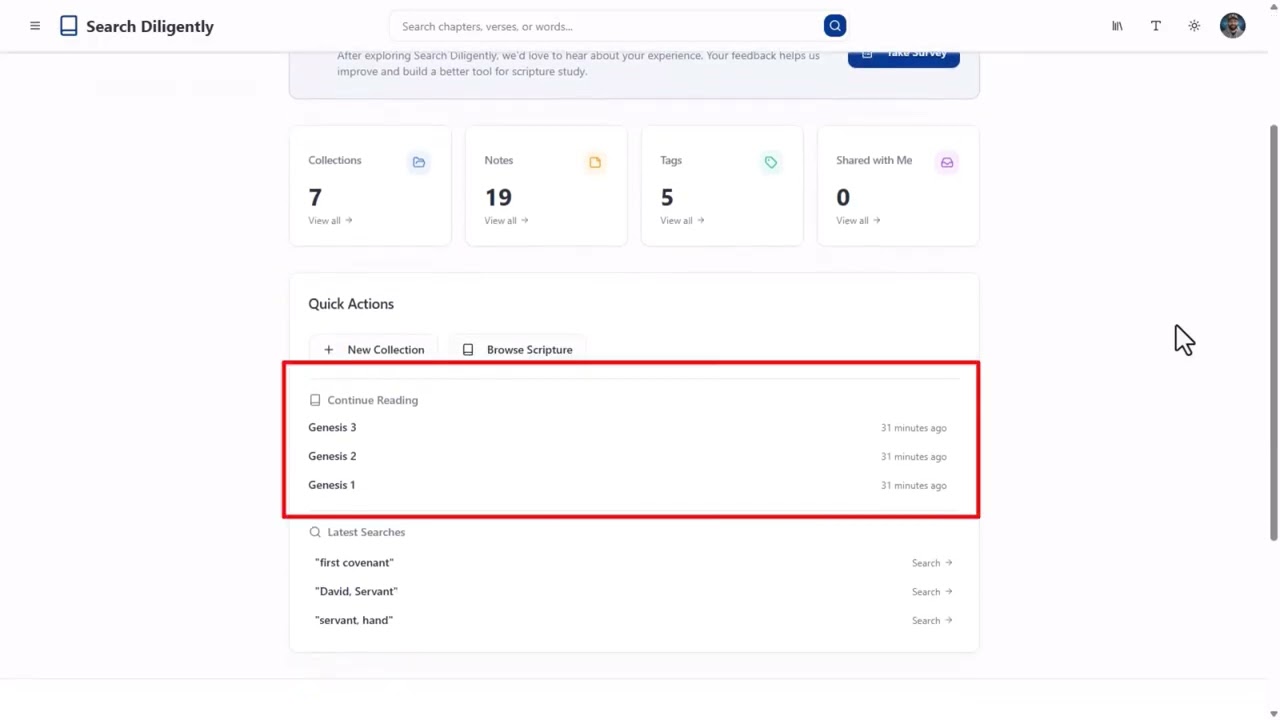
Task: Click the Shared with Me inbox icon
Action: coord(947,162)
